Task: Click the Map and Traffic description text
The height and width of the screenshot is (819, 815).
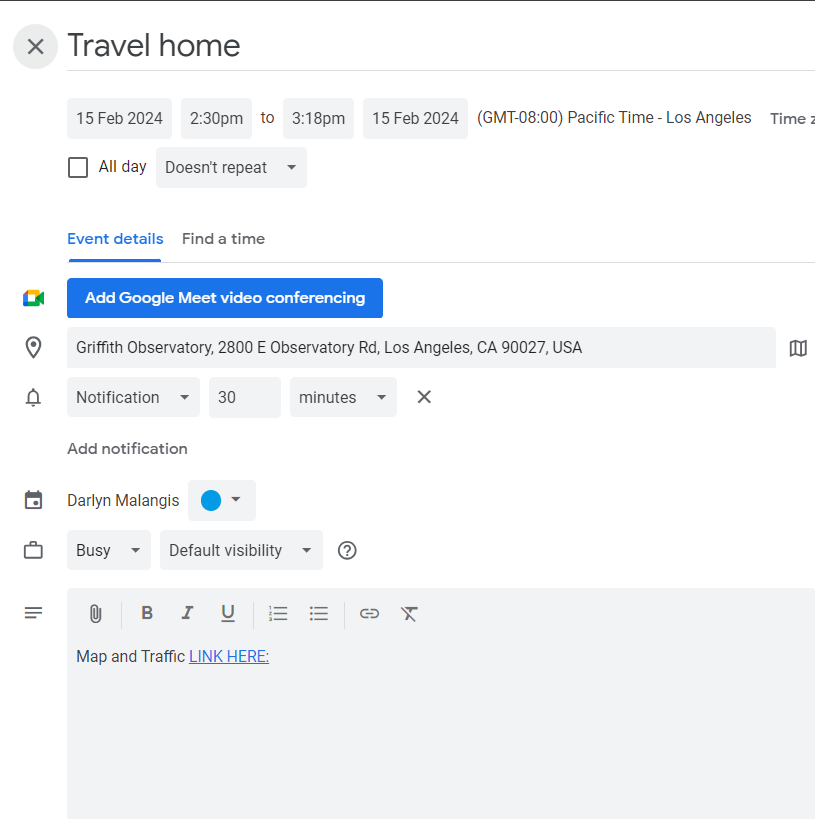Action: pos(131,657)
